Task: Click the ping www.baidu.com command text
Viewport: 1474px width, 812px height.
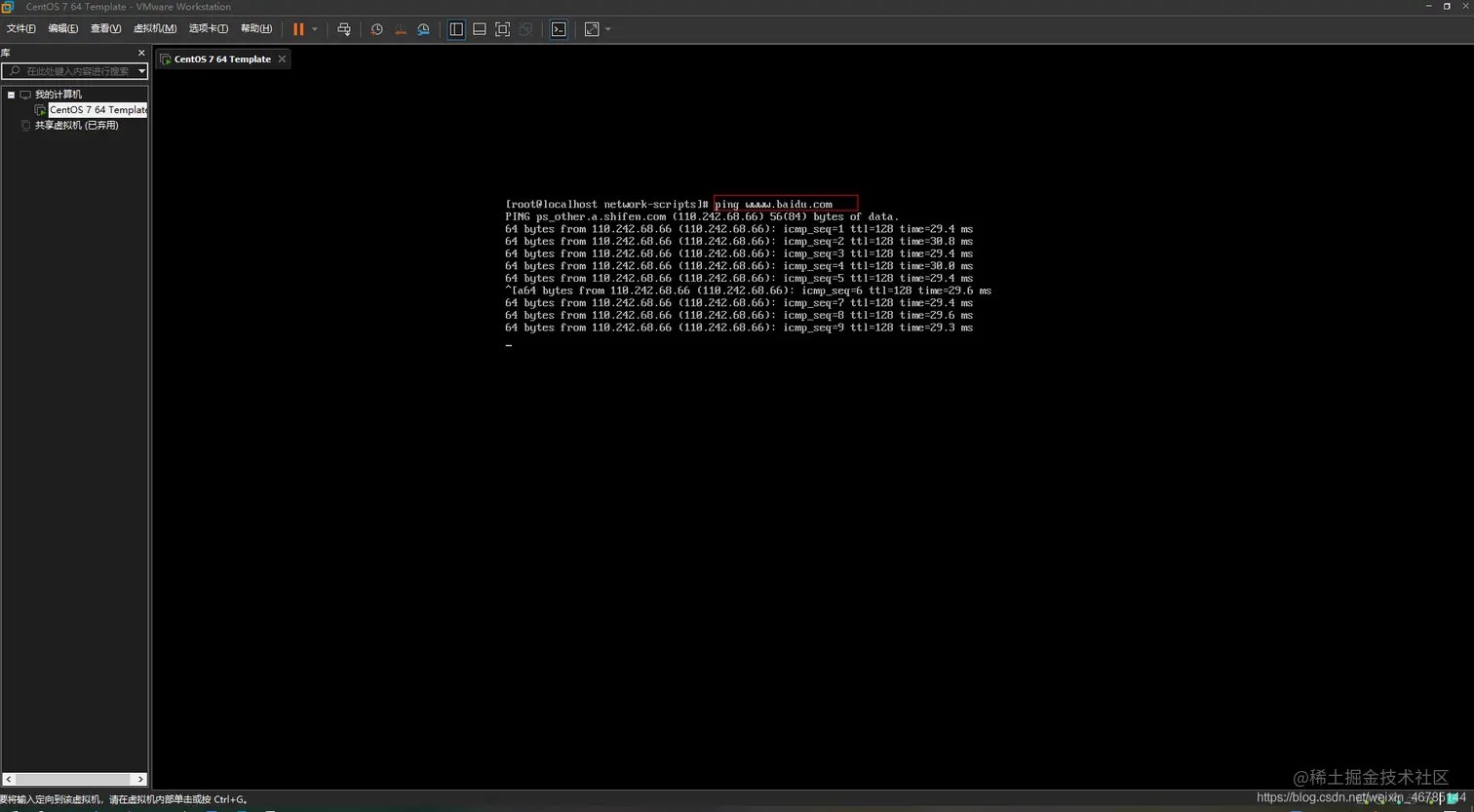Action: coord(774,204)
